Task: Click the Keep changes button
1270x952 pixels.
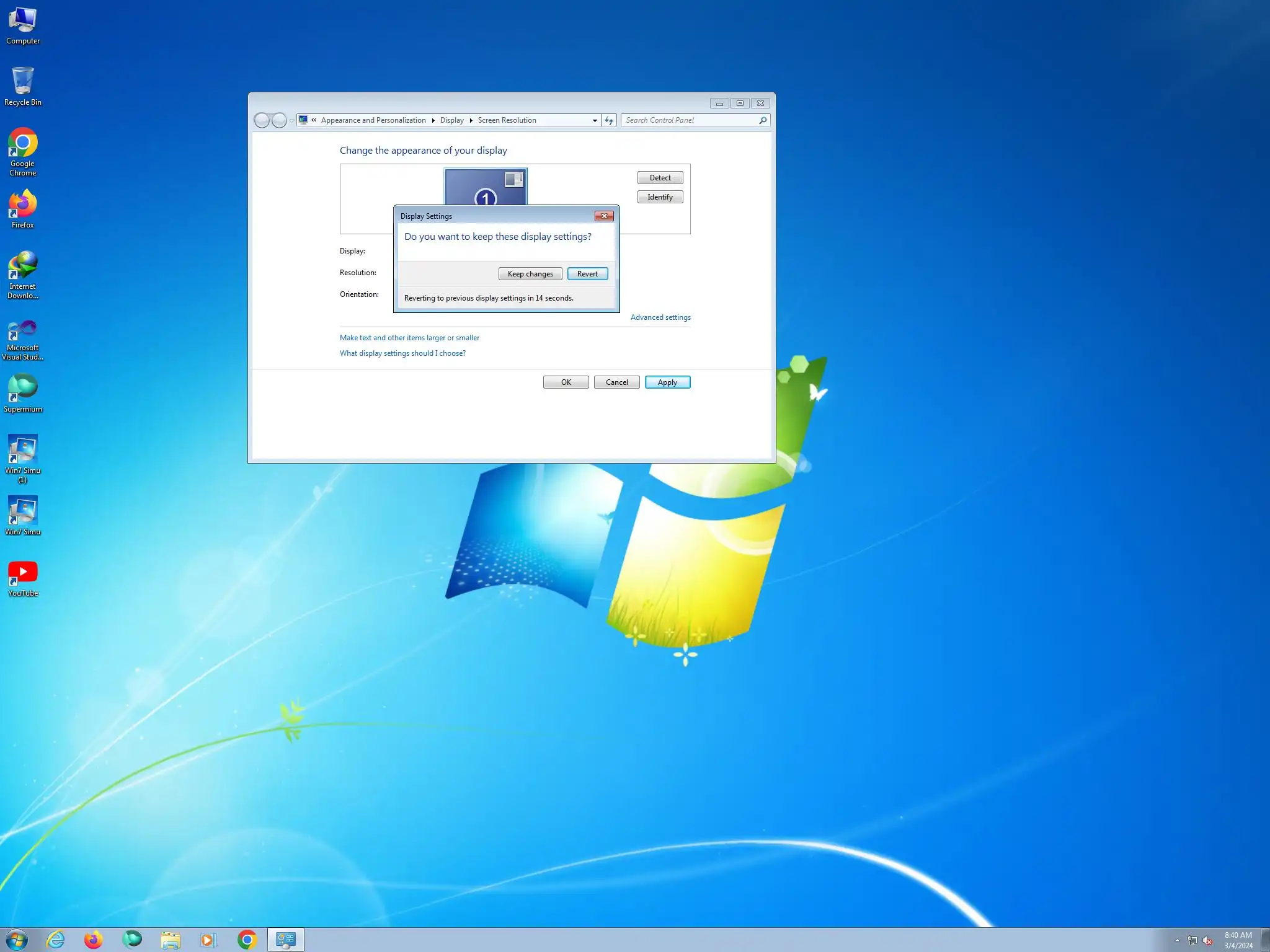Action: [530, 273]
